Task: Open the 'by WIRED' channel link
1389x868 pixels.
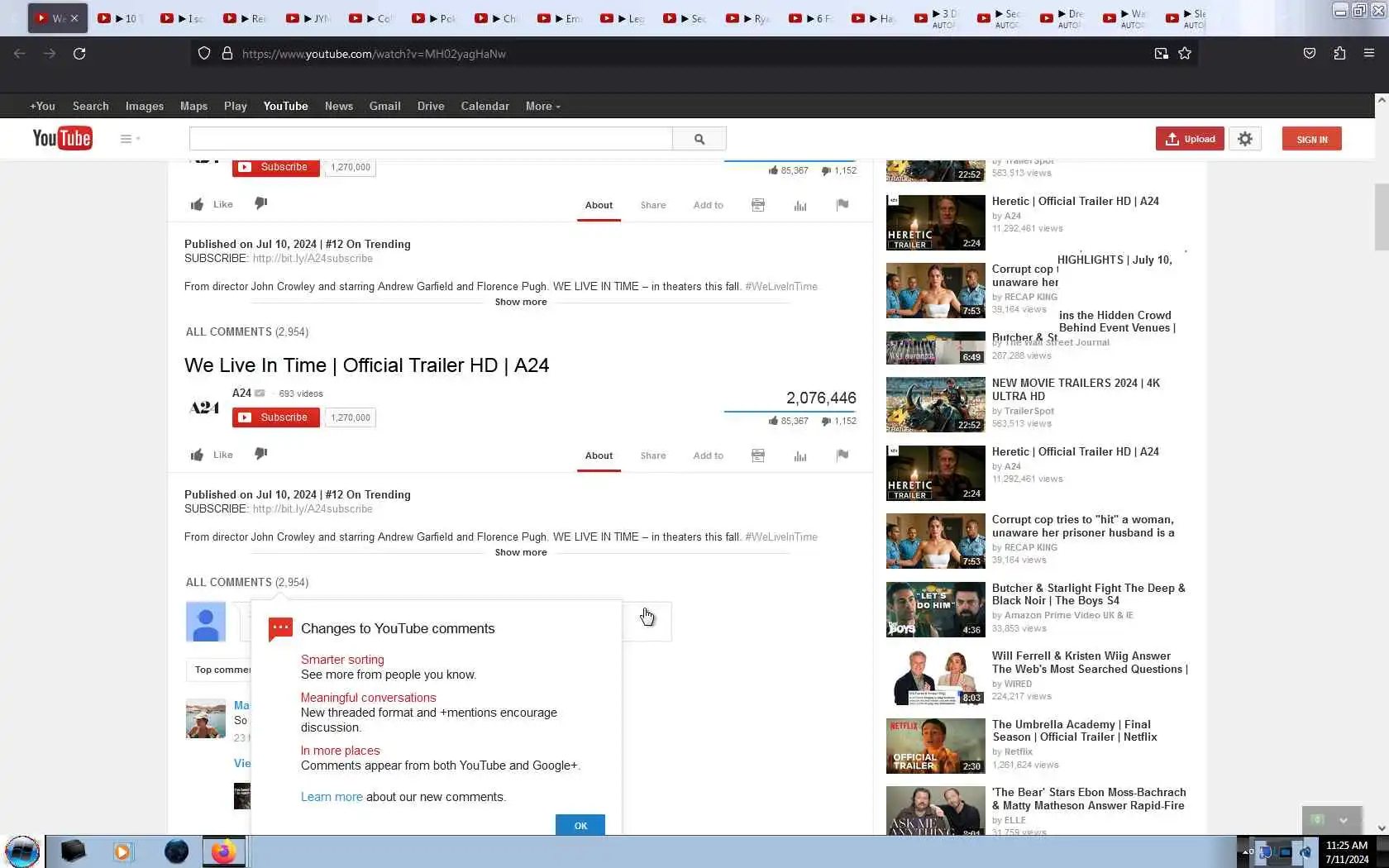Action: click(1012, 684)
